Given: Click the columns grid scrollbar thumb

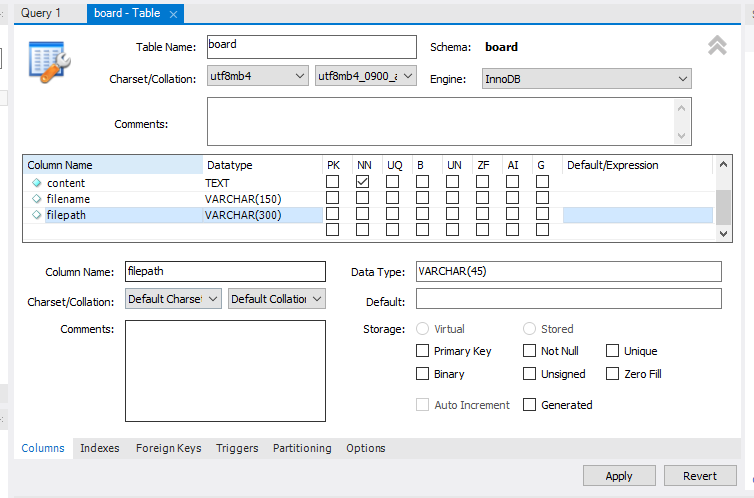Looking at the screenshot, I should [x=723, y=207].
